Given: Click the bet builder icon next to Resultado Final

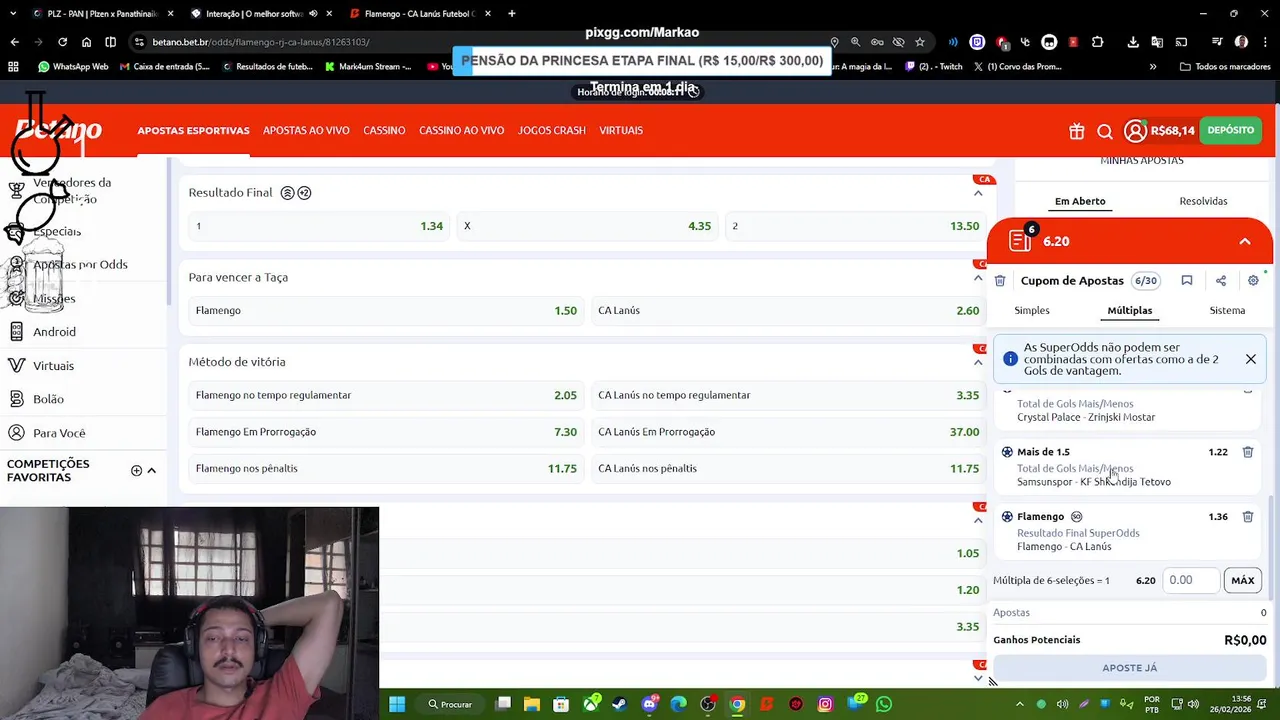Looking at the screenshot, I should click(x=287, y=193).
